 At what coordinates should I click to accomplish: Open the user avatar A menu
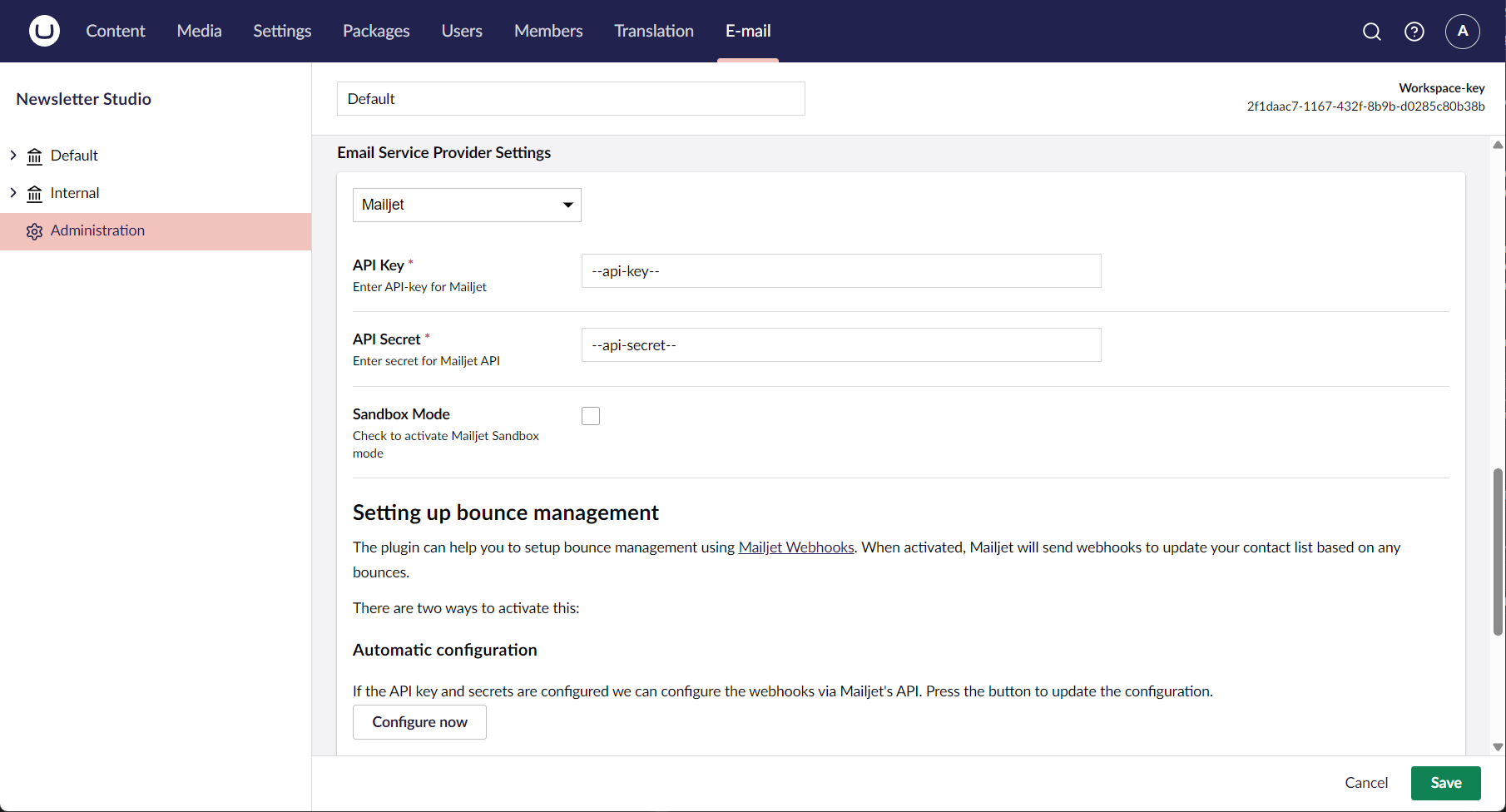coord(1463,32)
